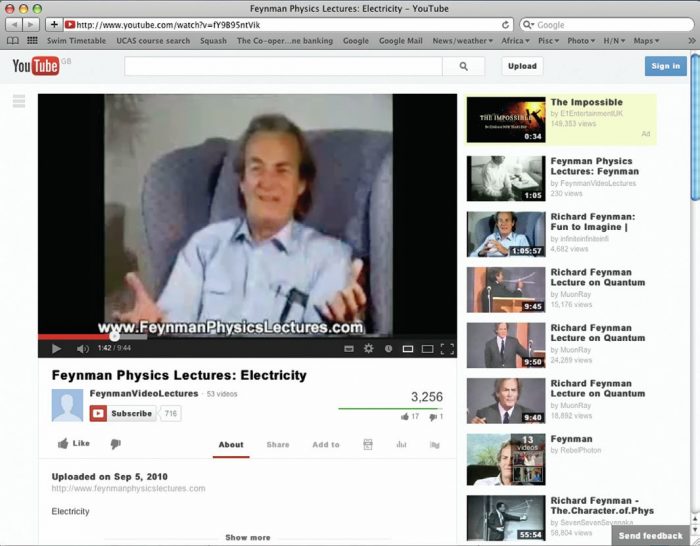700x546 pixels.
Task: Switch to small player size icon
Action: [x=408, y=349]
